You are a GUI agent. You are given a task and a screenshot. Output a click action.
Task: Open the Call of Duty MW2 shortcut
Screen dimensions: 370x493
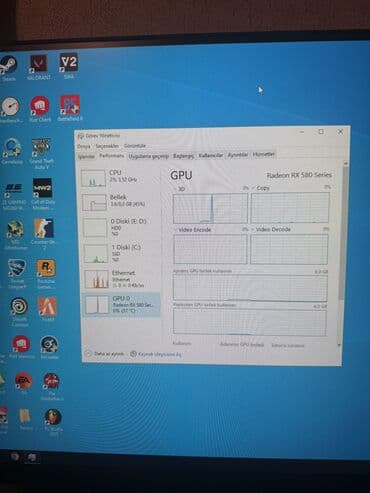click(42, 194)
